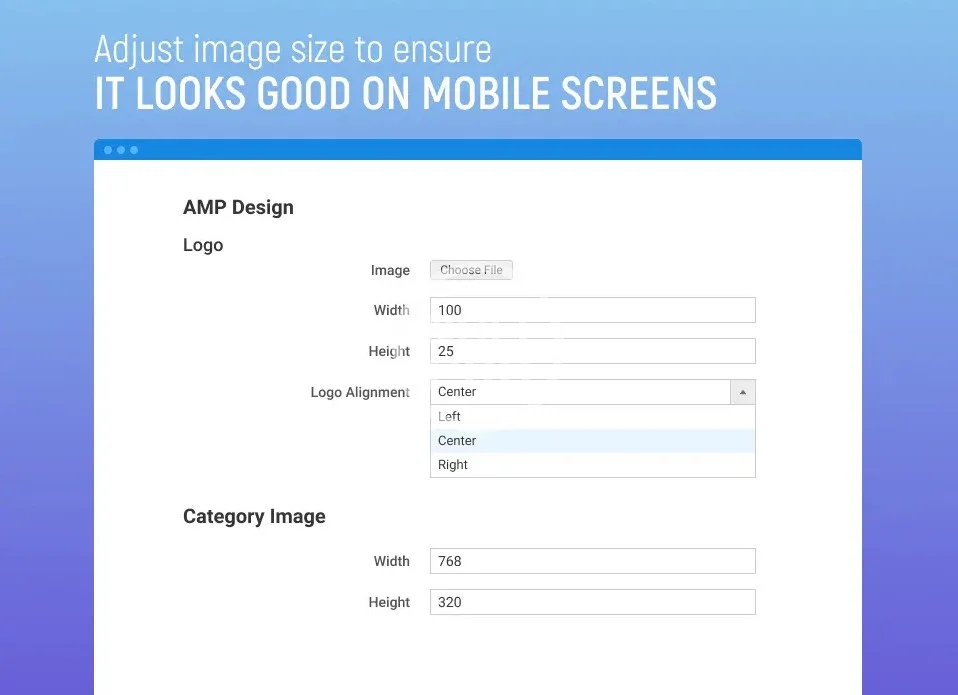The image size is (958, 695).
Task: Click the Logo Width field showing 100
Action: pos(592,310)
